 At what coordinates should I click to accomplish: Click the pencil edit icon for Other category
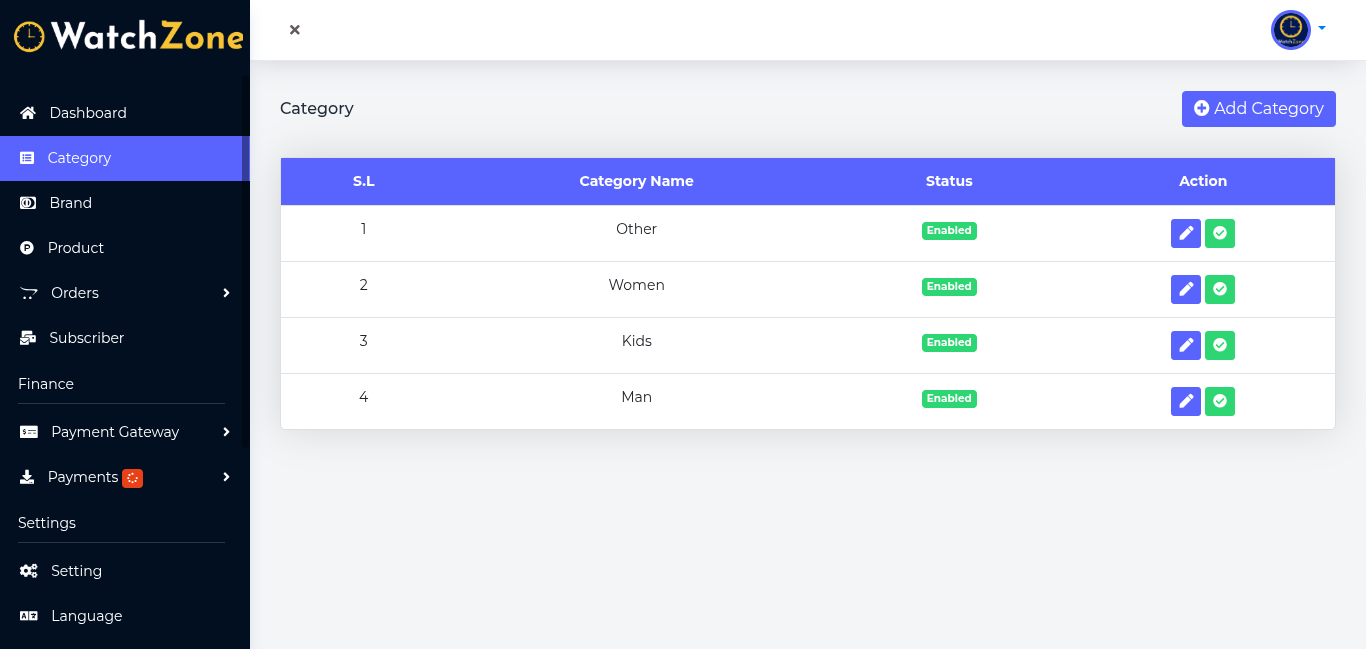click(x=1185, y=233)
